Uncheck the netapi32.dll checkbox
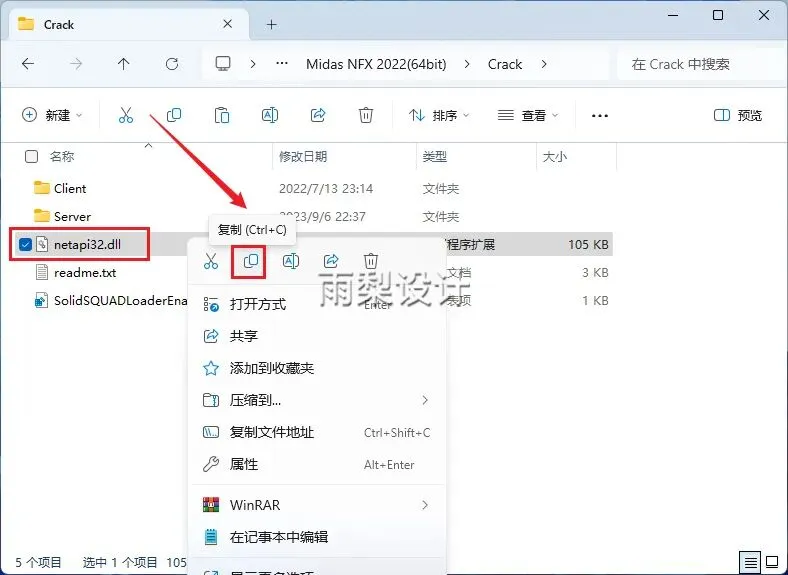The height and width of the screenshot is (575, 788). coord(25,244)
